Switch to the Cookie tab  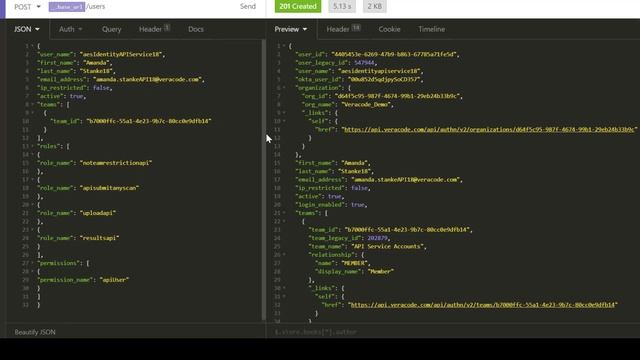tap(389, 29)
